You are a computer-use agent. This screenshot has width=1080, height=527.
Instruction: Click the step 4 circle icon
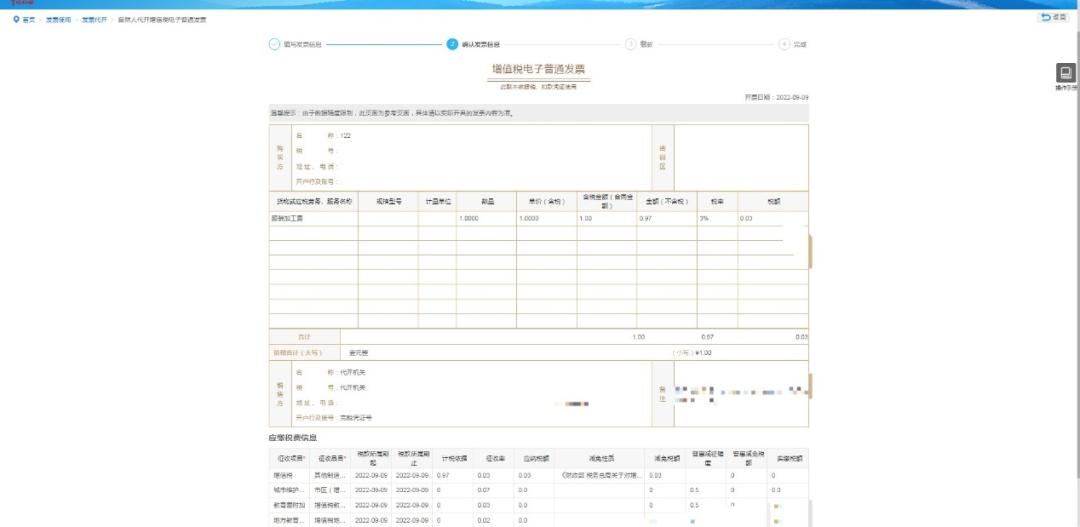pos(784,44)
